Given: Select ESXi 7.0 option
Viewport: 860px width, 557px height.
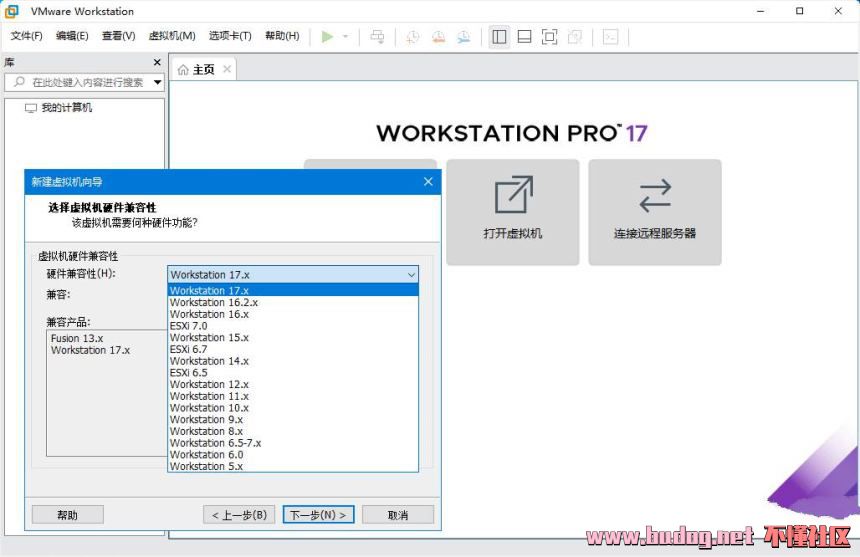Looking at the screenshot, I should 293,326.
